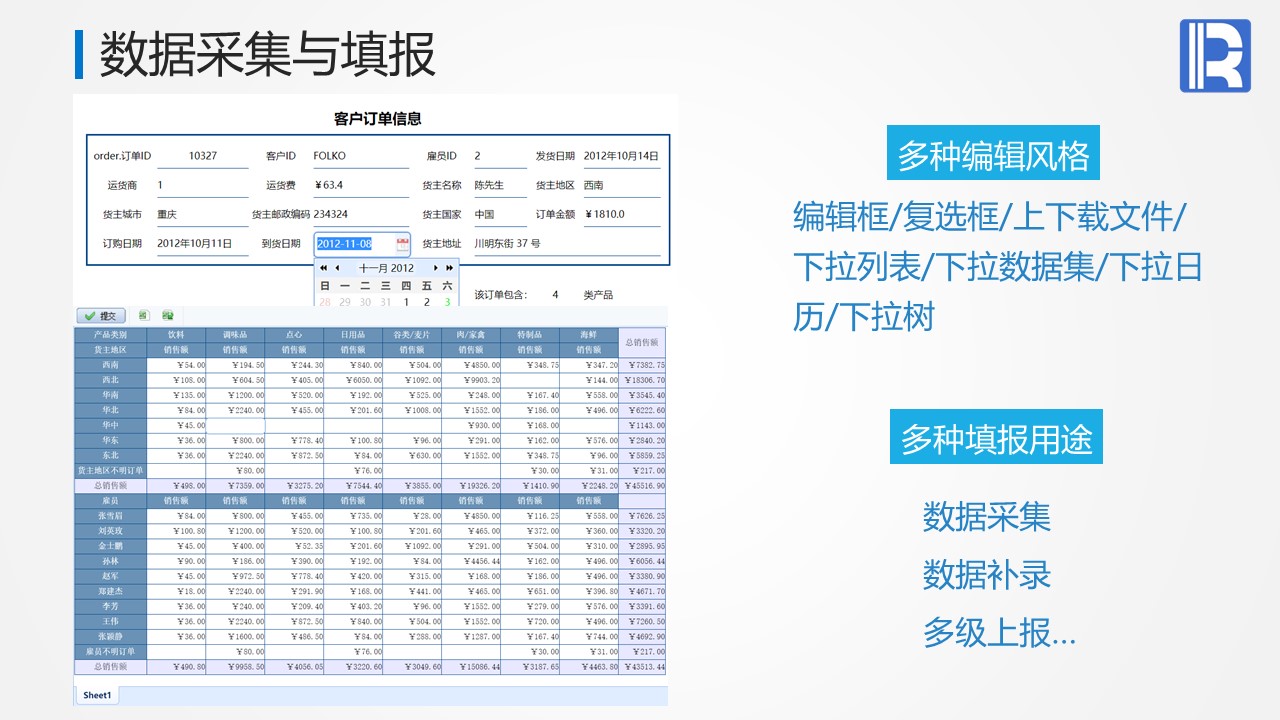Click the 张雪眉 employee row header
Screen dimensions: 1280x720
pyautogui.click(x=110, y=515)
